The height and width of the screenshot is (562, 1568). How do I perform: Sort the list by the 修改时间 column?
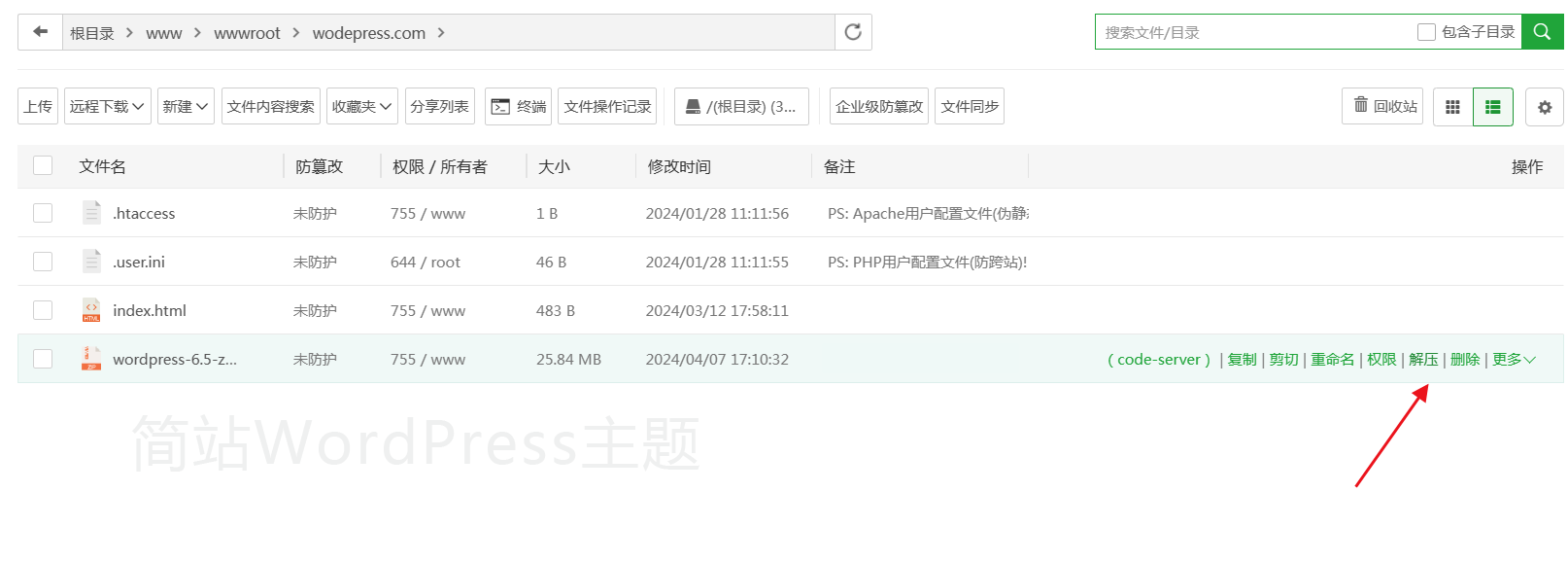tap(679, 166)
